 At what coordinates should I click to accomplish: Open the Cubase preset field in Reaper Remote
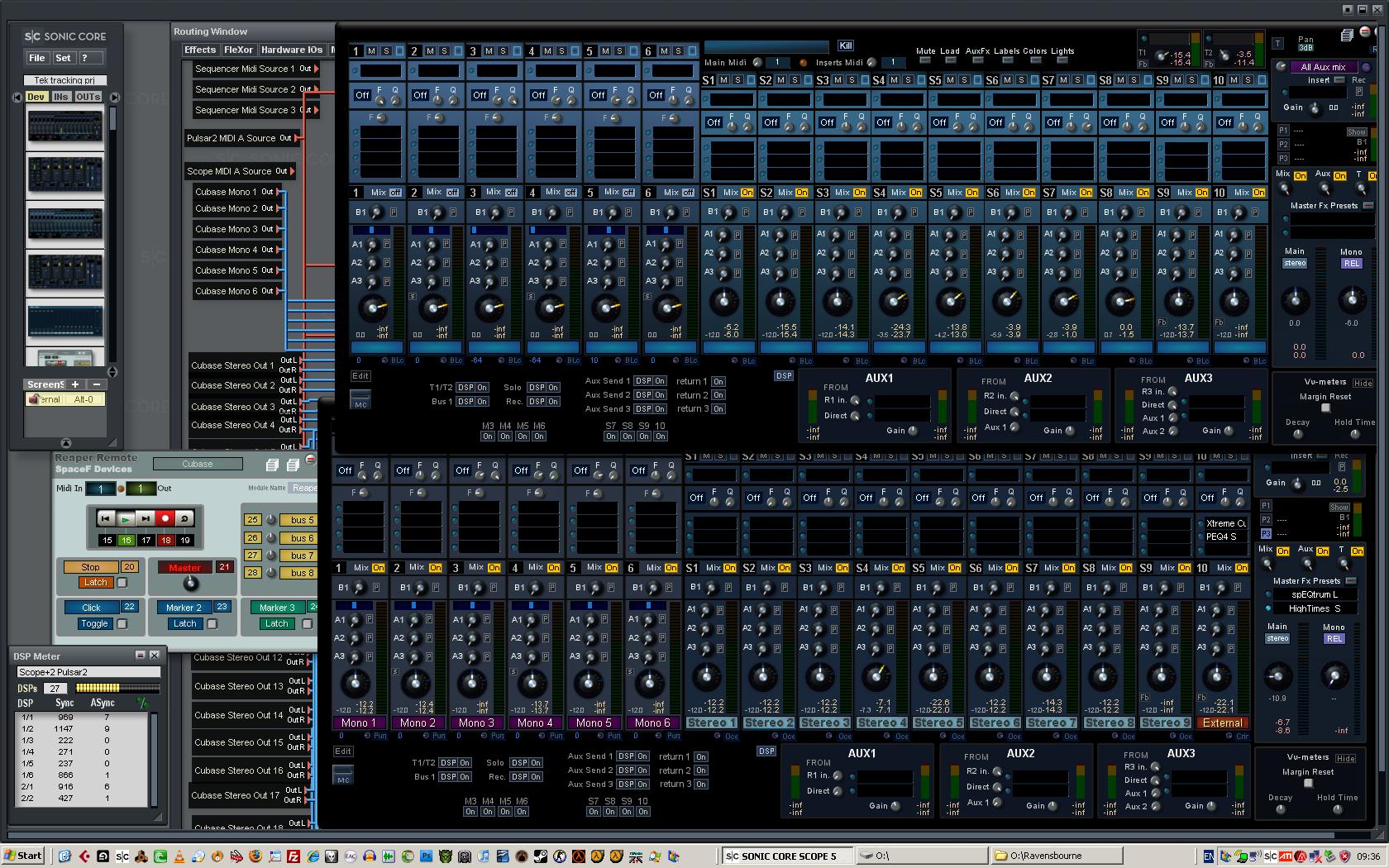tap(198, 464)
